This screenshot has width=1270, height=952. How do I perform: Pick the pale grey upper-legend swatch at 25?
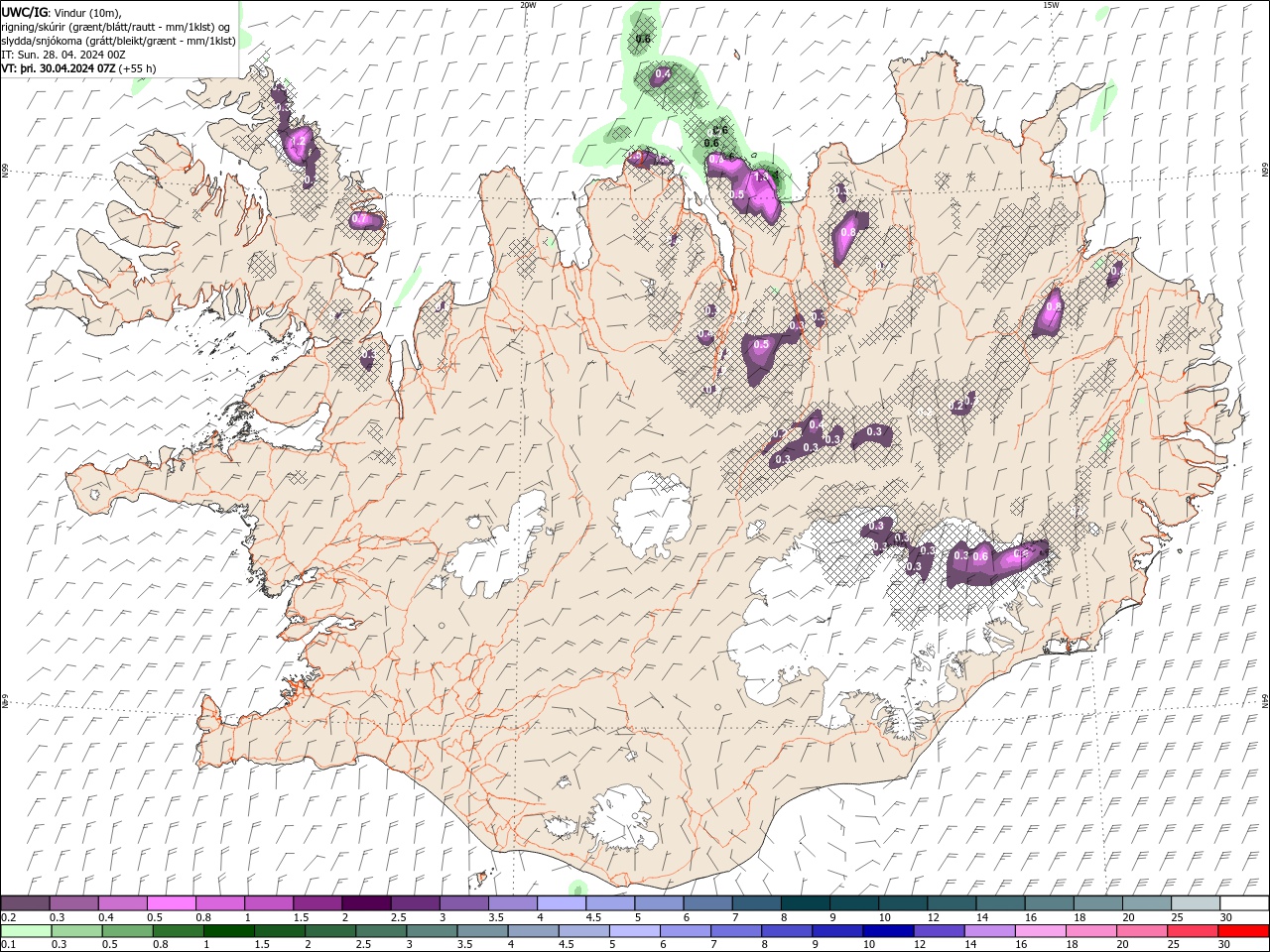[1196, 903]
